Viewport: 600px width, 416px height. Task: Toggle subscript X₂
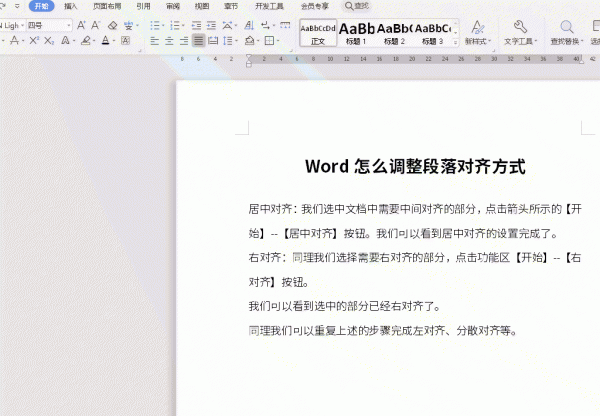[x=49, y=40]
